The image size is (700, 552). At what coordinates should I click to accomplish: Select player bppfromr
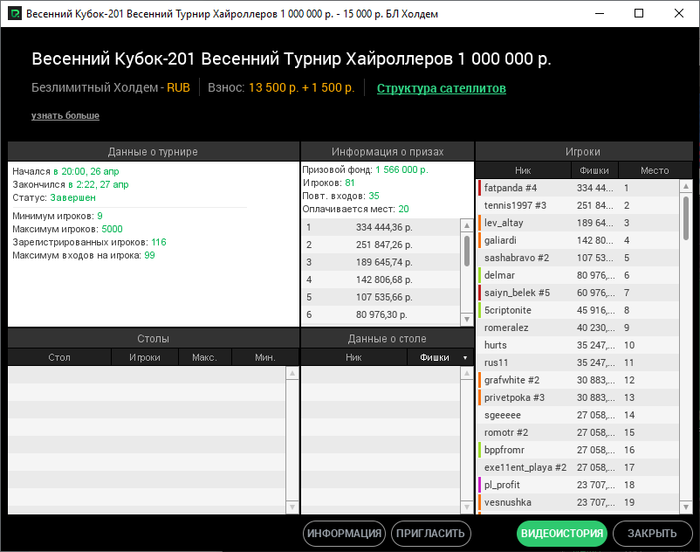(x=578, y=450)
